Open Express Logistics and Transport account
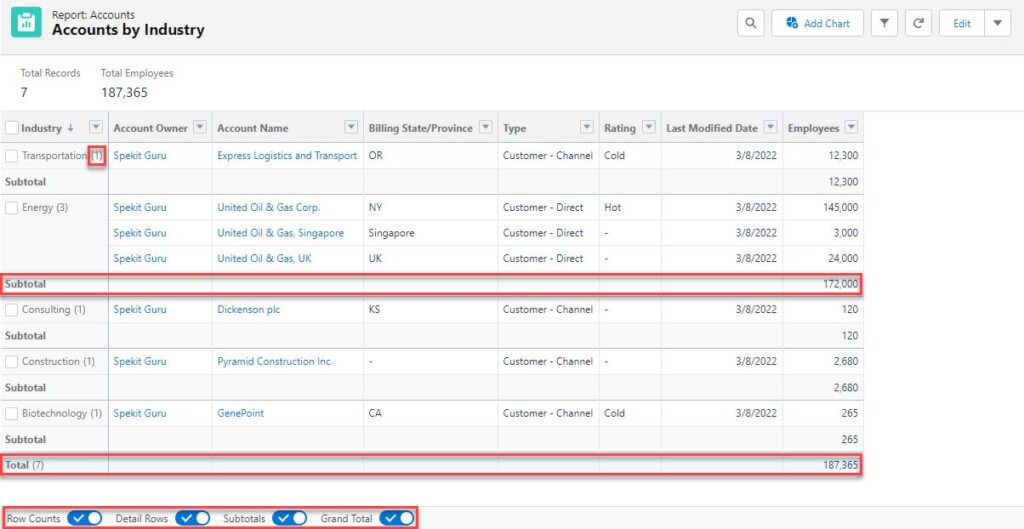The height and width of the screenshot is (529, 1024). pyautogui.click(x=287, y=155)
